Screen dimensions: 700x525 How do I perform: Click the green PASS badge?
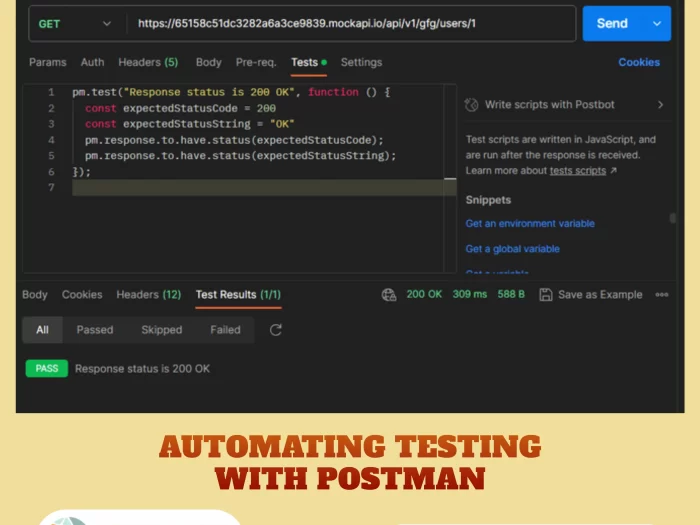(x=47, y=369)
